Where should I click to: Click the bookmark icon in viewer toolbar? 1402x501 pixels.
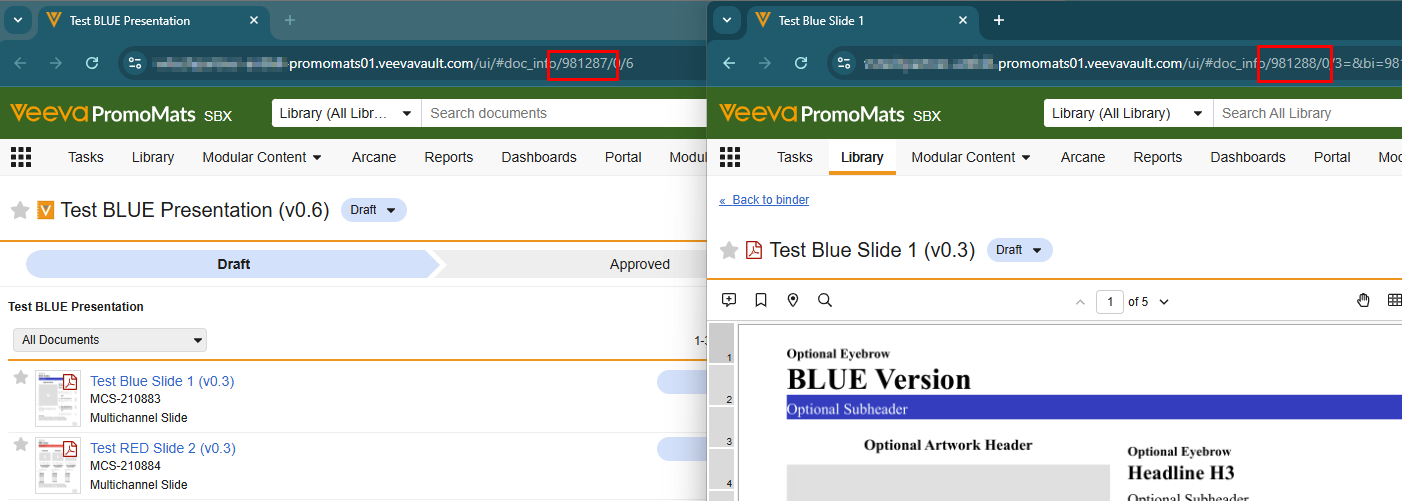pyautogui.click(x=761, y=300)
